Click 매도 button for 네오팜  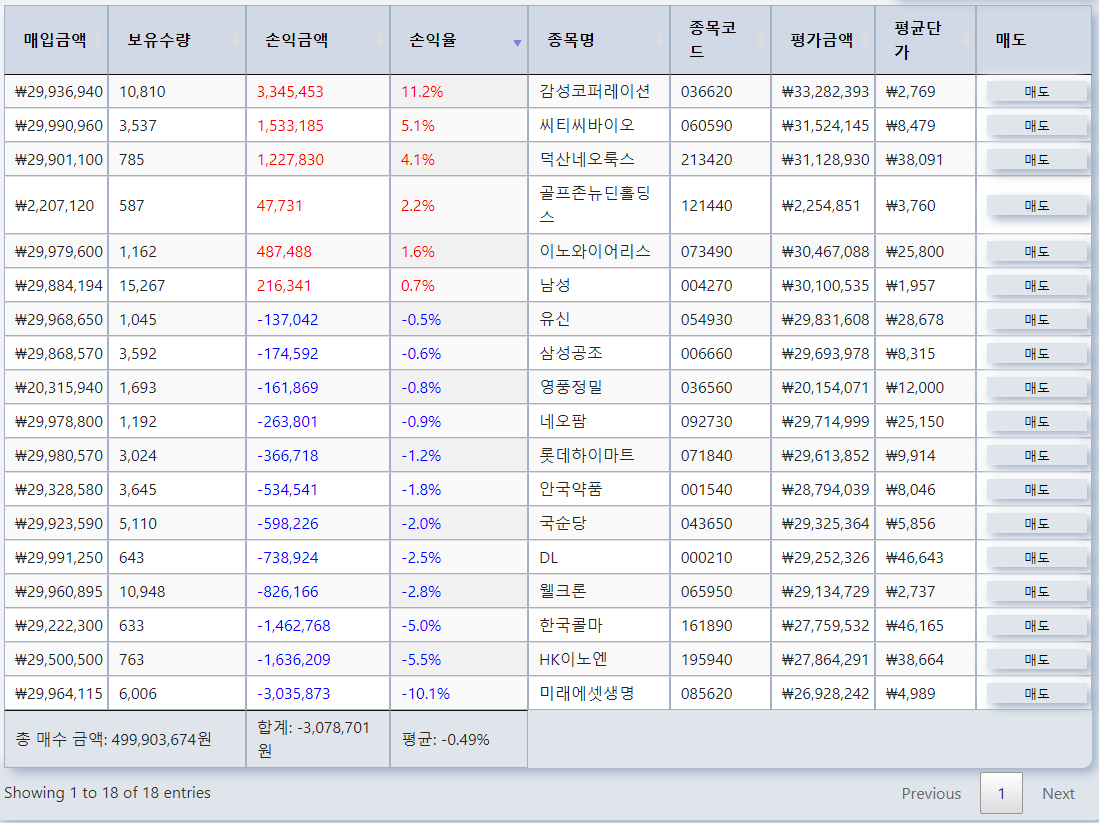point(1037,421)
